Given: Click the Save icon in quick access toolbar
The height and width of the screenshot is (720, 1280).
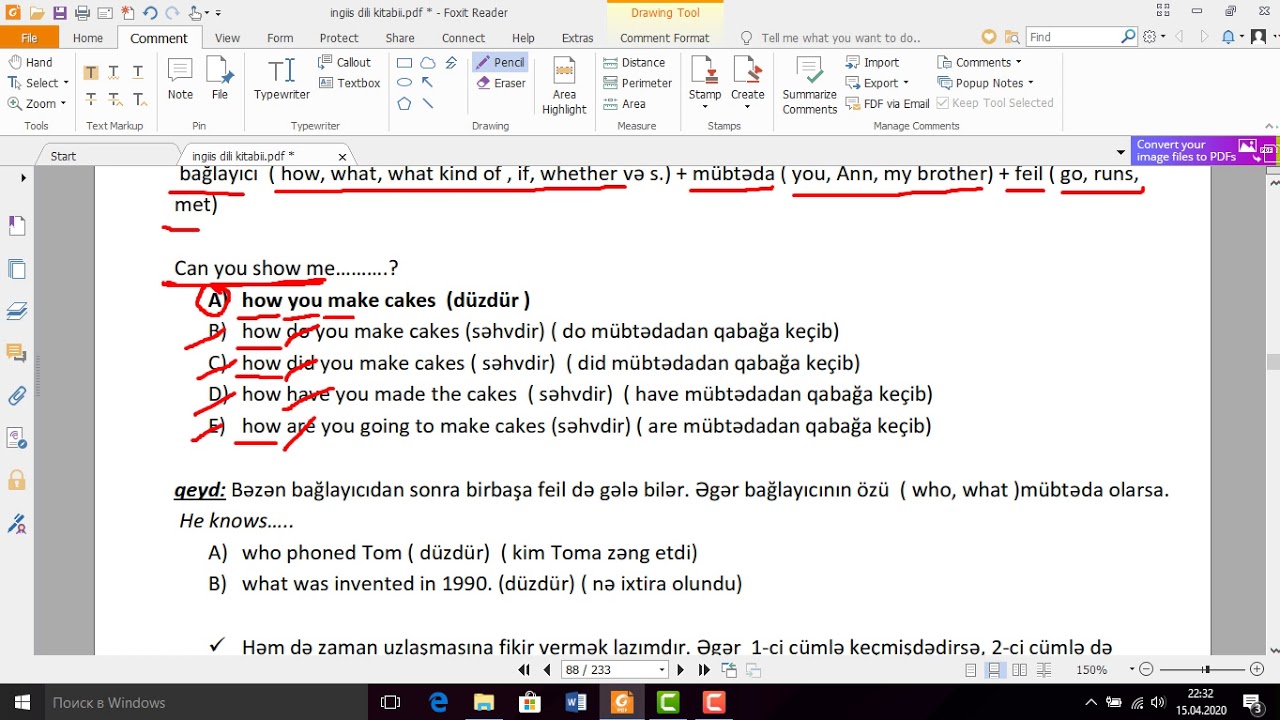Looking at the screenshot, I should 60,13.
